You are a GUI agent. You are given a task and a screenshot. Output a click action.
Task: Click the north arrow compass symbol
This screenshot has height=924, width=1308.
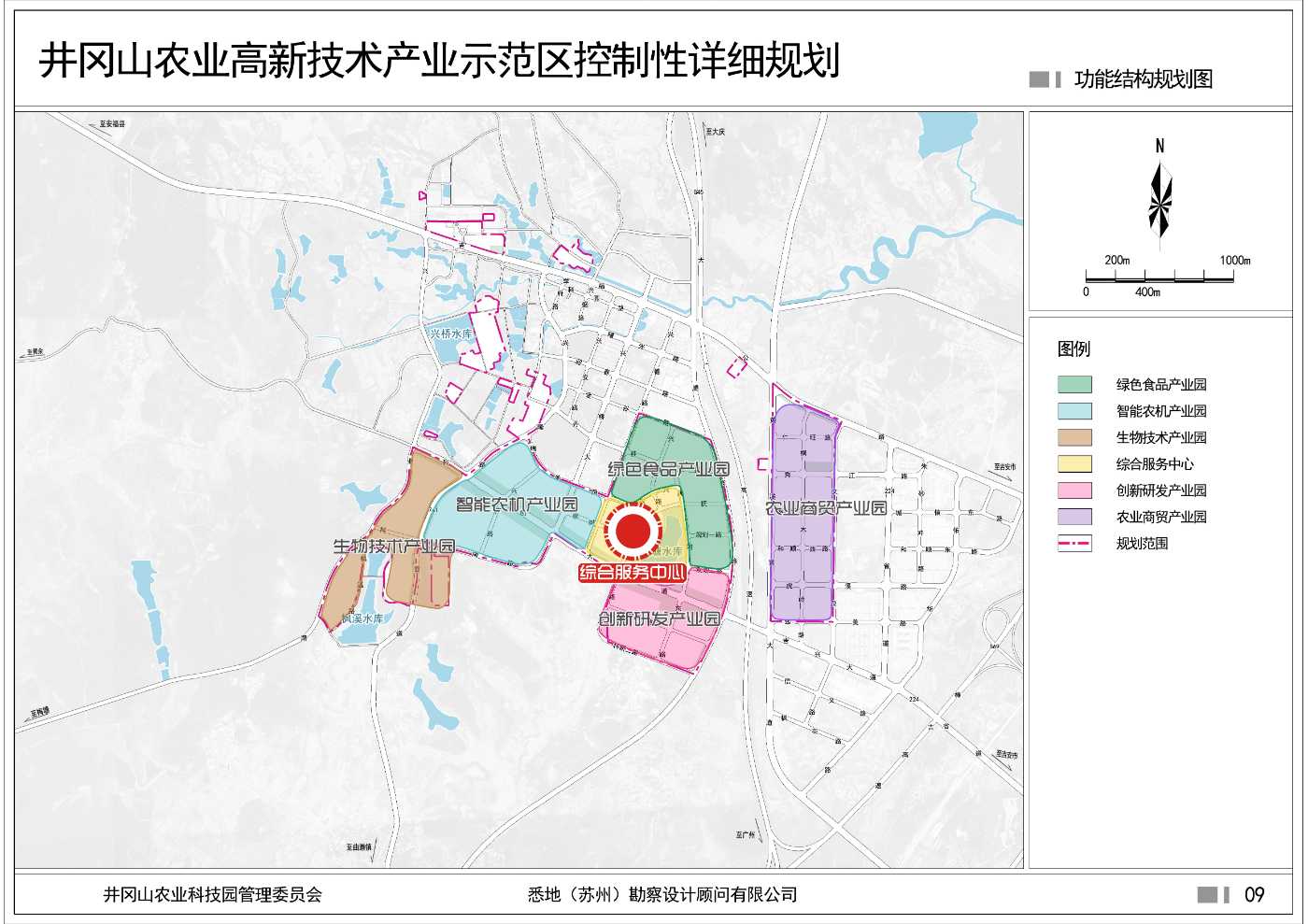click(x=1160, y=202)
